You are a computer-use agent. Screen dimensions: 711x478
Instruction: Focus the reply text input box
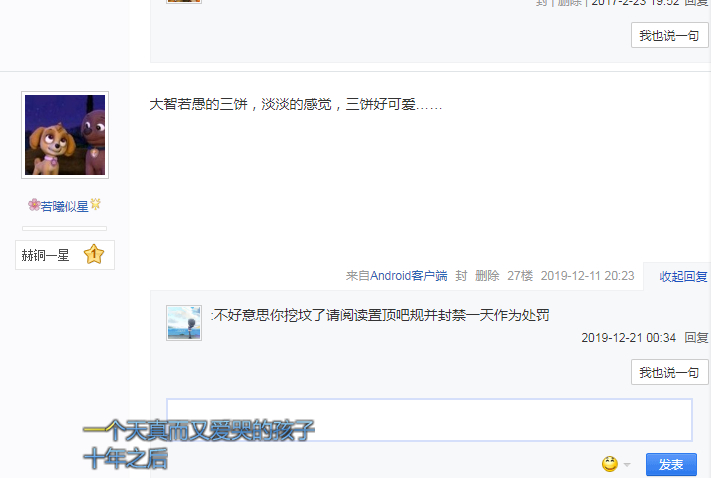pos(429,419)
